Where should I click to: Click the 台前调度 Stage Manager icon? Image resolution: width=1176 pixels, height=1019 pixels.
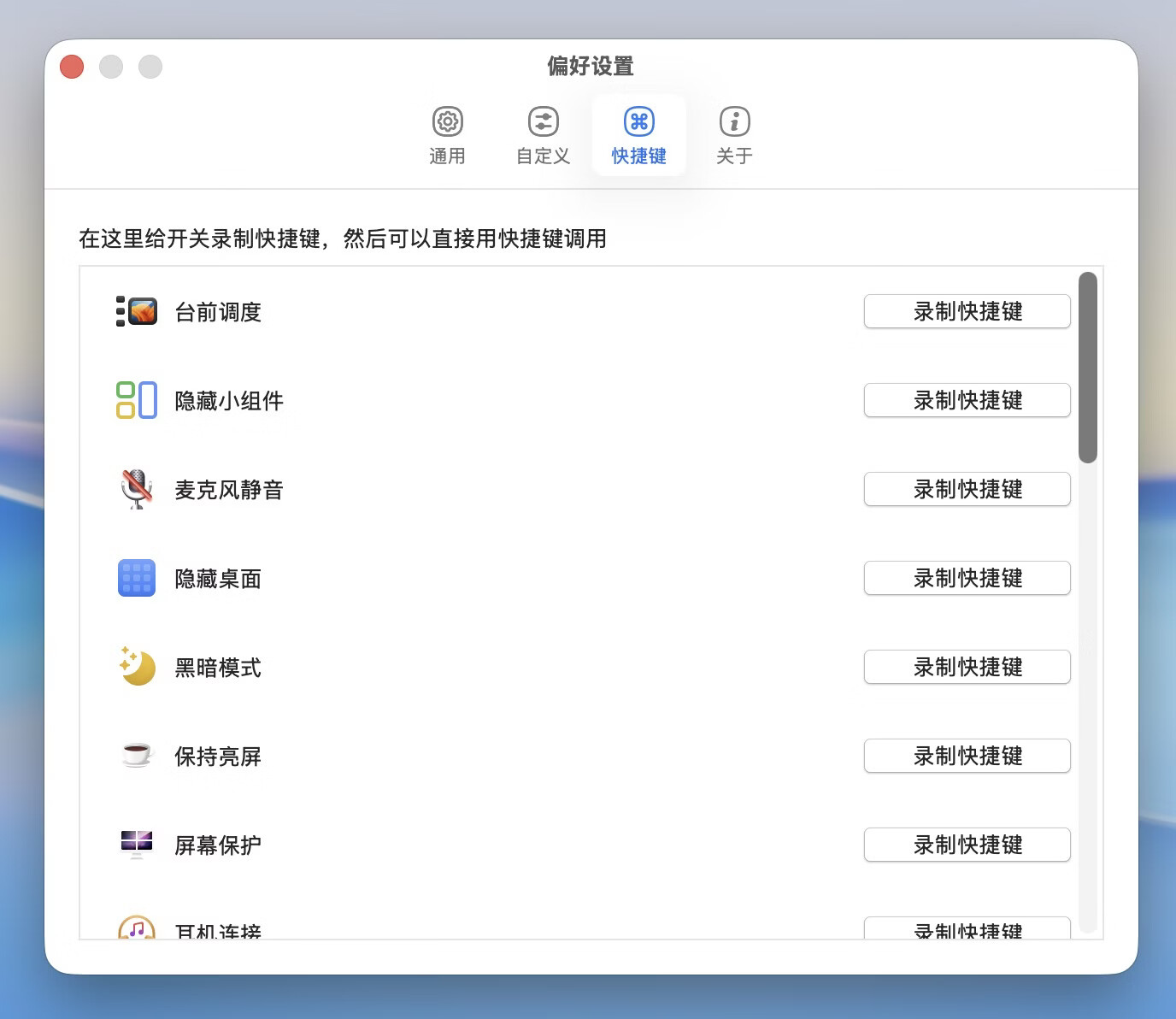[x=137, y=311]
